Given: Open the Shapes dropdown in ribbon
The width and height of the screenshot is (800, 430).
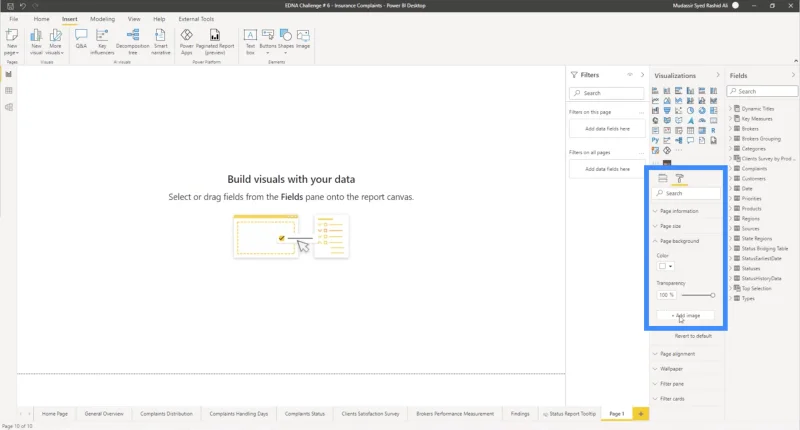Looking at the screenshot, I should [286, 42].
